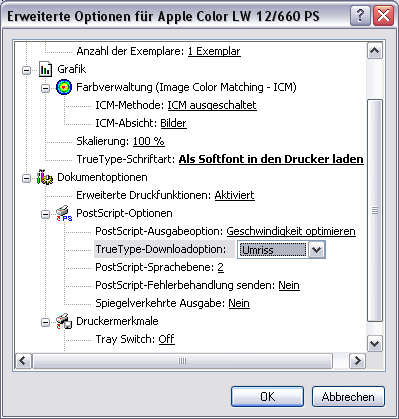Click the Tray Switch Off value
Screen dimensions: 399x419
click(166, 339)
